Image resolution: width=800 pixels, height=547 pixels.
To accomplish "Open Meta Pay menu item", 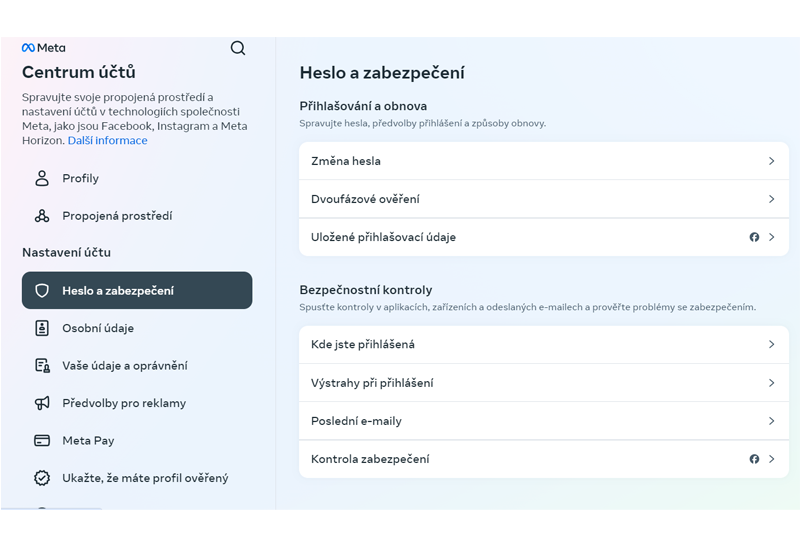I will (137, 440).
